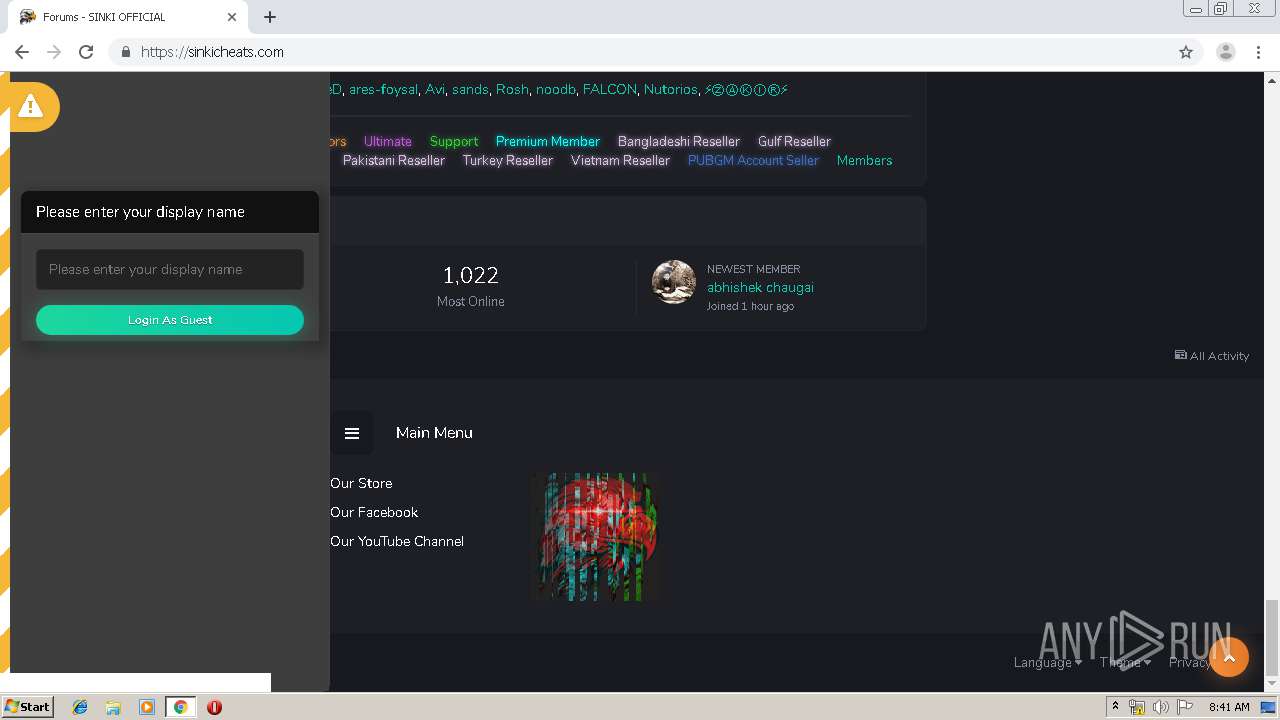The image size is (1280, 720).
Task: Open online user sands' profile
Action: click(470, 89)
